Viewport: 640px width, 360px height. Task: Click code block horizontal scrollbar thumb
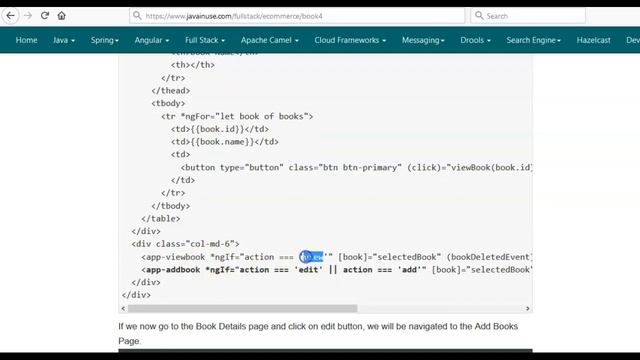coord(242,309)
